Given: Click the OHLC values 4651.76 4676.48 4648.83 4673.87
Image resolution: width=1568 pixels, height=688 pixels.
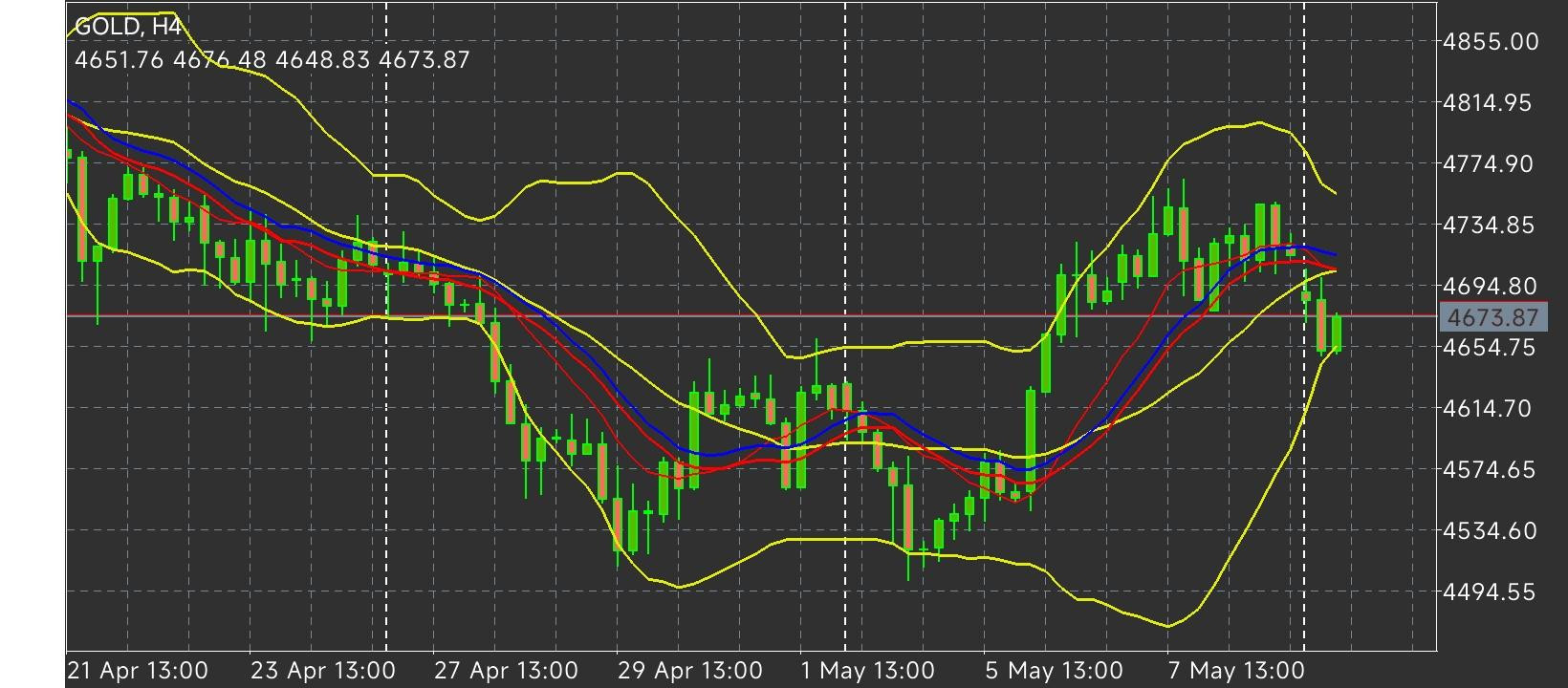Looking at the screenshot, I should click(272, 60).
